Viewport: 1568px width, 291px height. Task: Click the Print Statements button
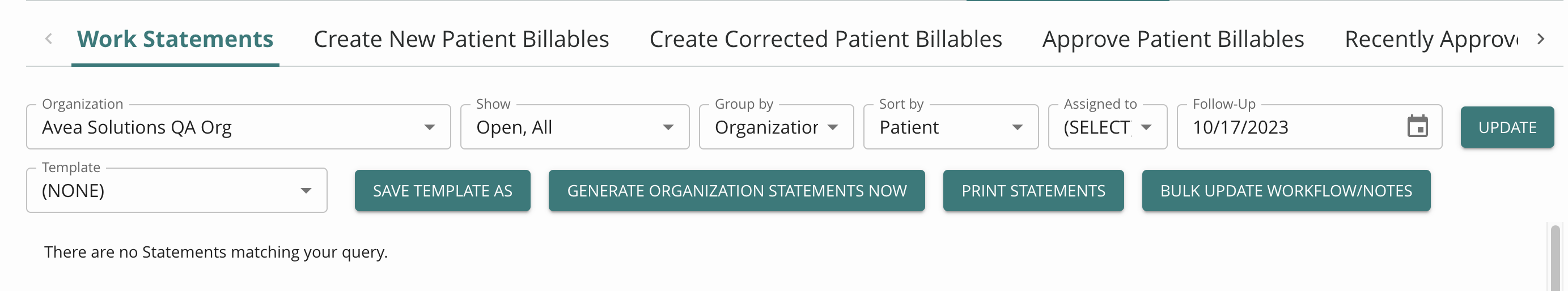pos(1032,191)
